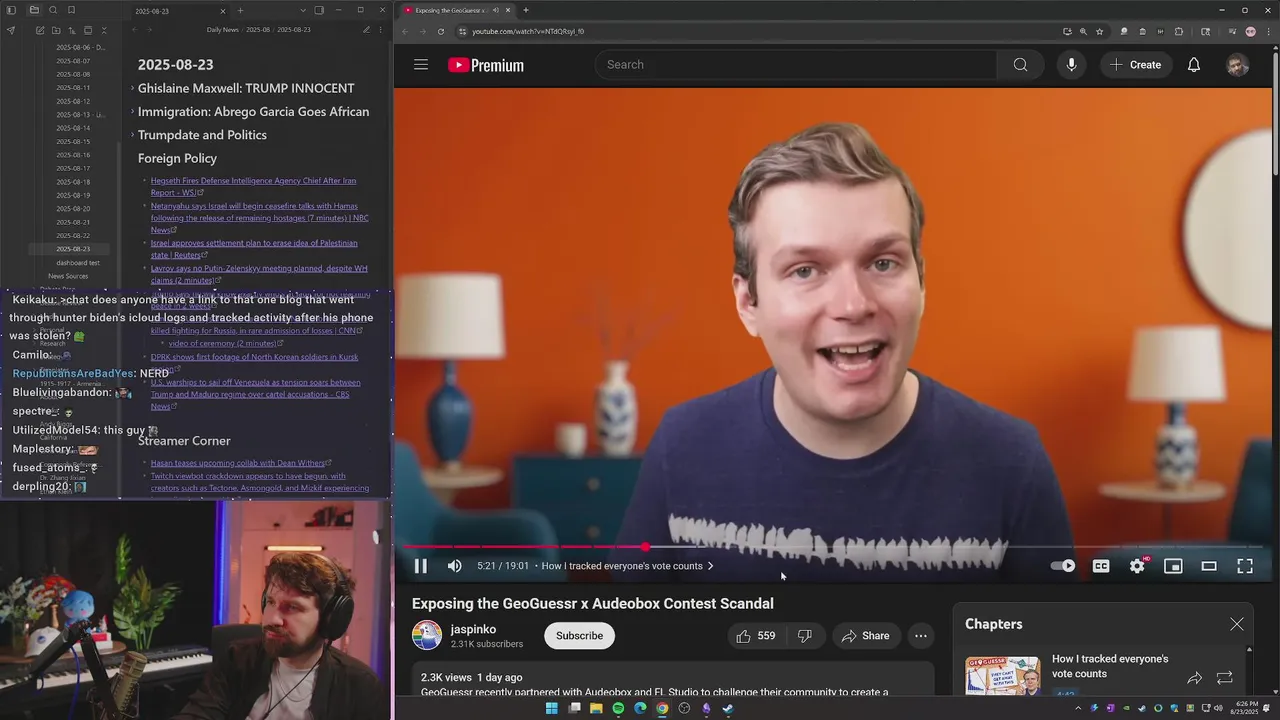Enter fullscreen on the video
Screen dimensions: 1280x720
point(1245,566)
